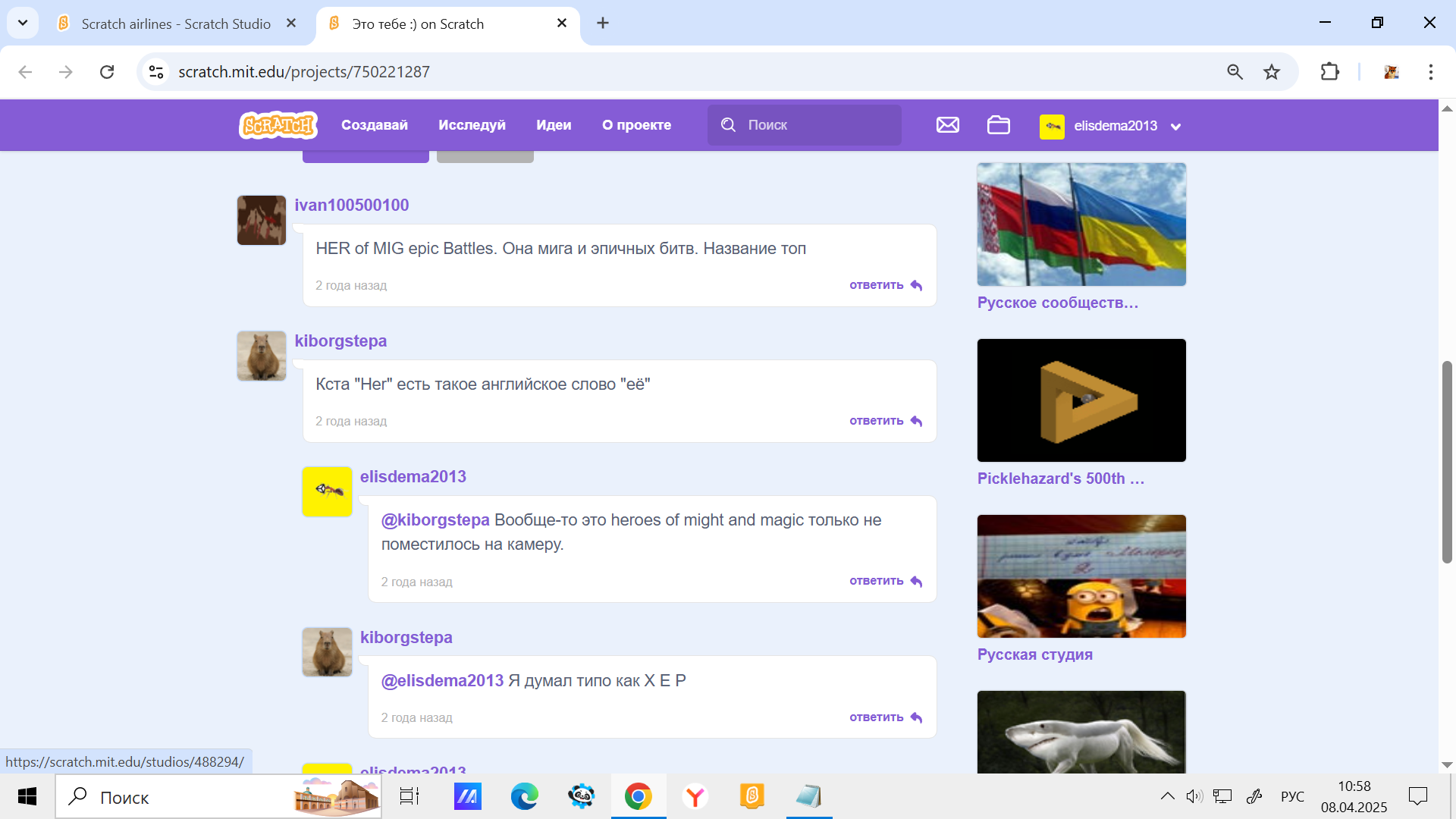Open the My Stuff folder icon

point(998,125)
